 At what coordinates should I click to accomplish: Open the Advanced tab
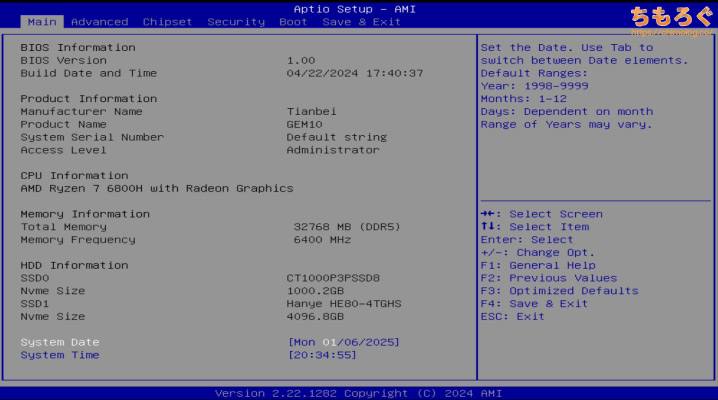pyautogui.click(x=99, y=22)
